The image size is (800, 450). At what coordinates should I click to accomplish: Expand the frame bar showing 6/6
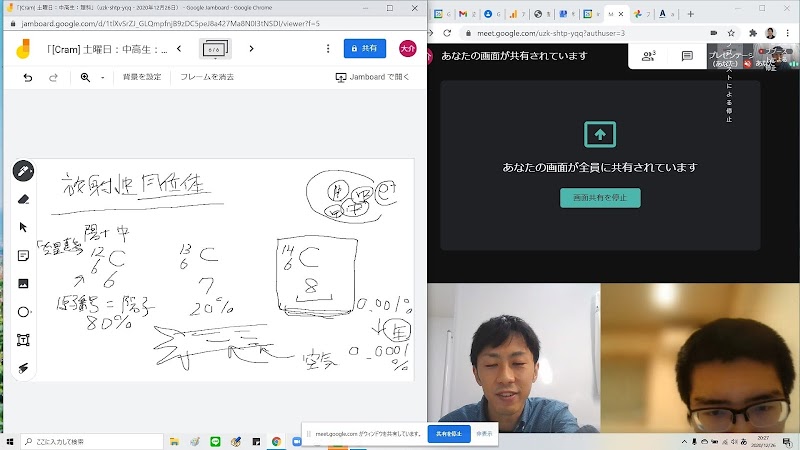[x=215, y=49]
